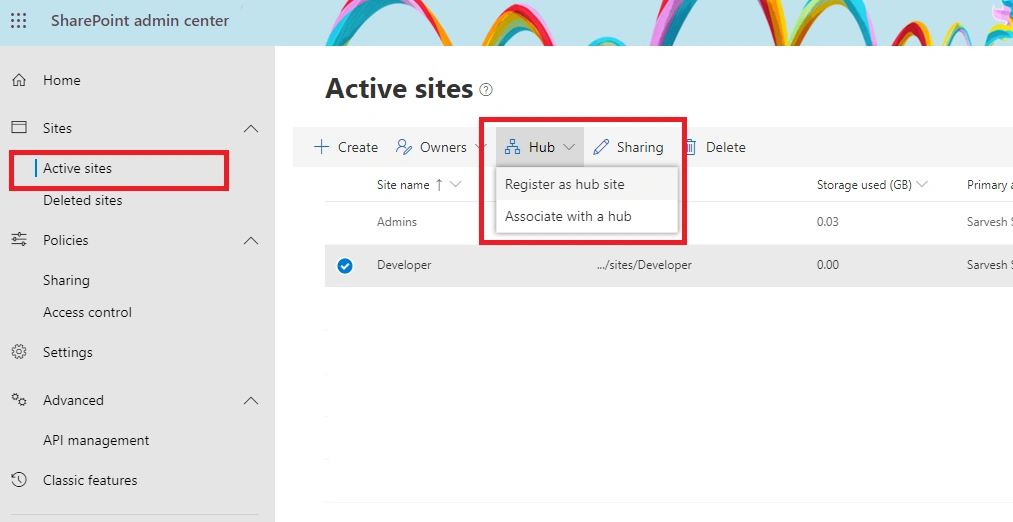
Task: Click the Sites window icon in sidebar
Action: (x=19, y=127)
